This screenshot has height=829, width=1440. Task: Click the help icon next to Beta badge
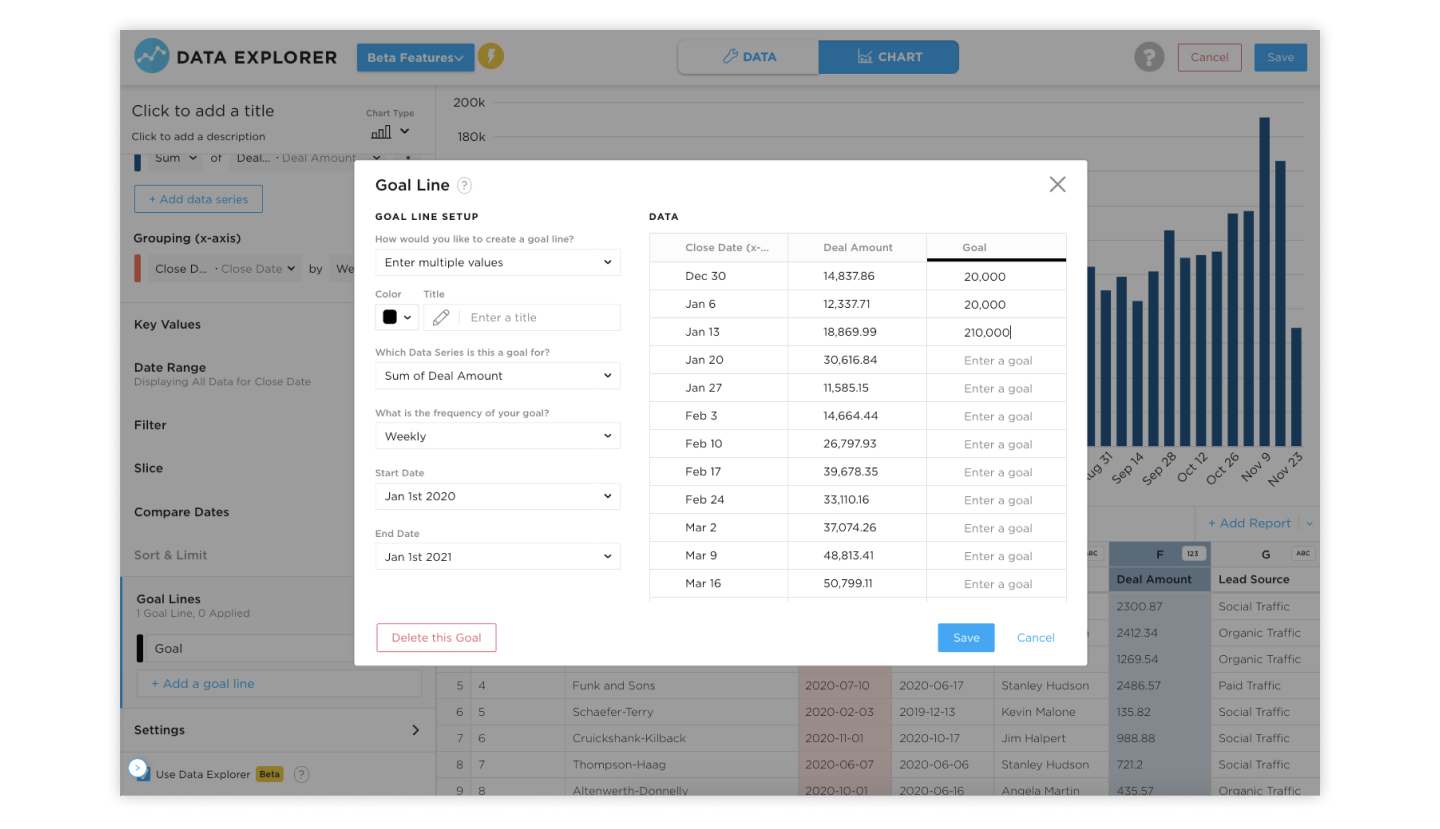tap(301, 774)
